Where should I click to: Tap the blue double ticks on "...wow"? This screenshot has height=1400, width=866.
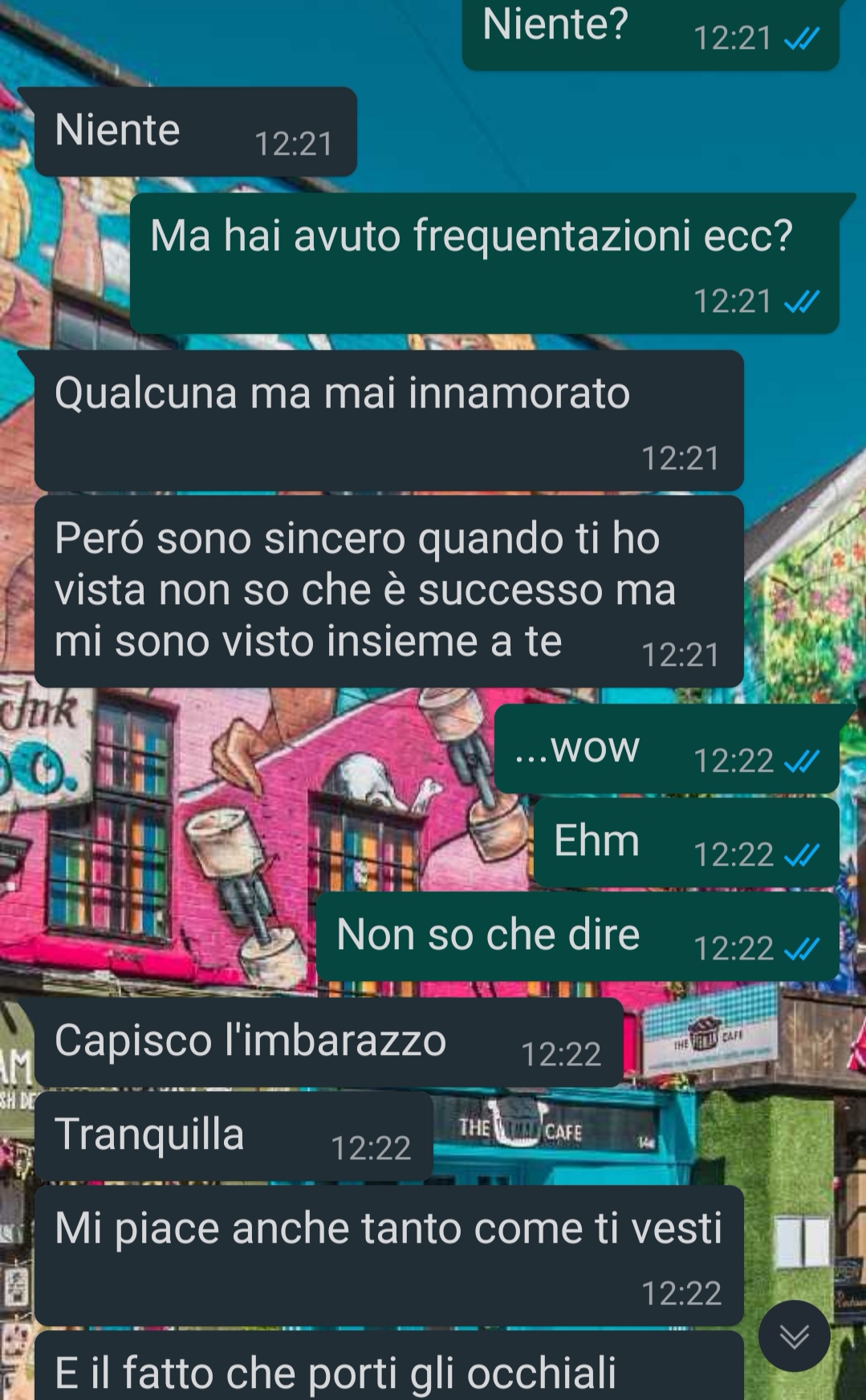click(x=802, y=761)
